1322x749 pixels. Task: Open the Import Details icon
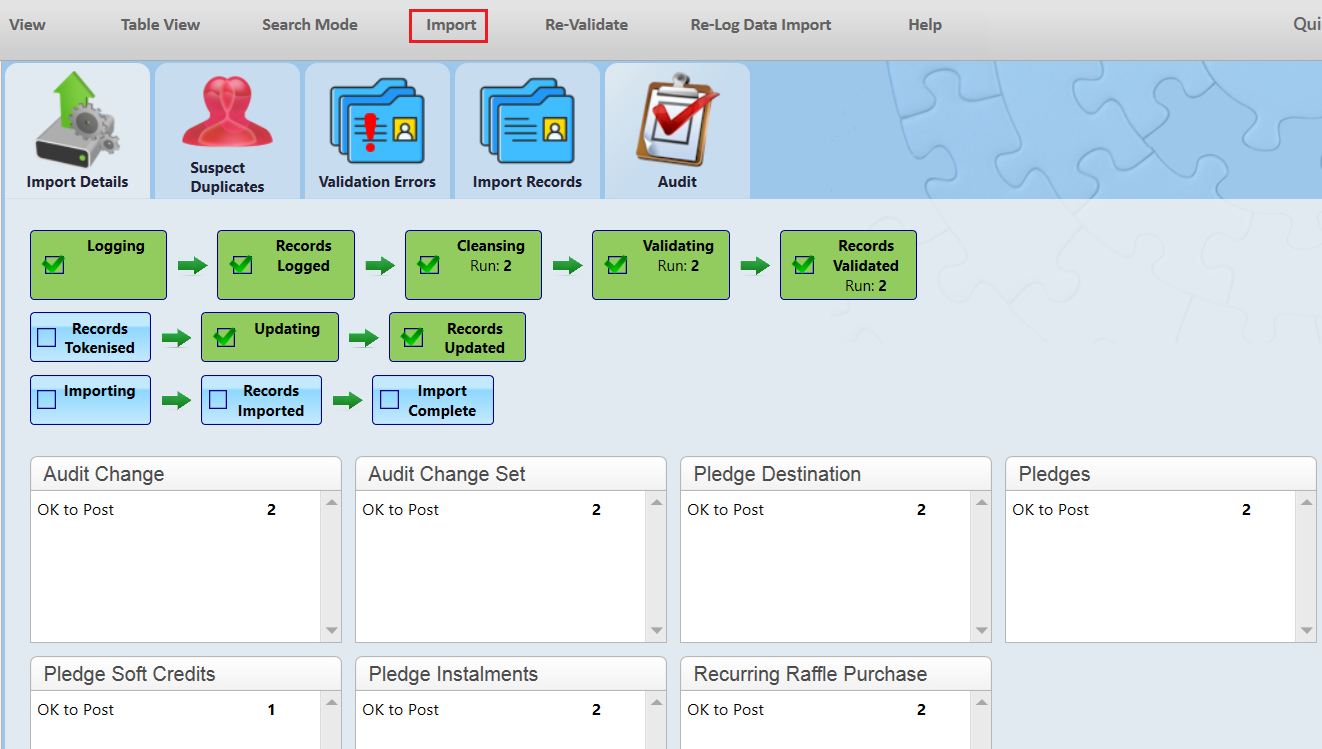[77, 120]
